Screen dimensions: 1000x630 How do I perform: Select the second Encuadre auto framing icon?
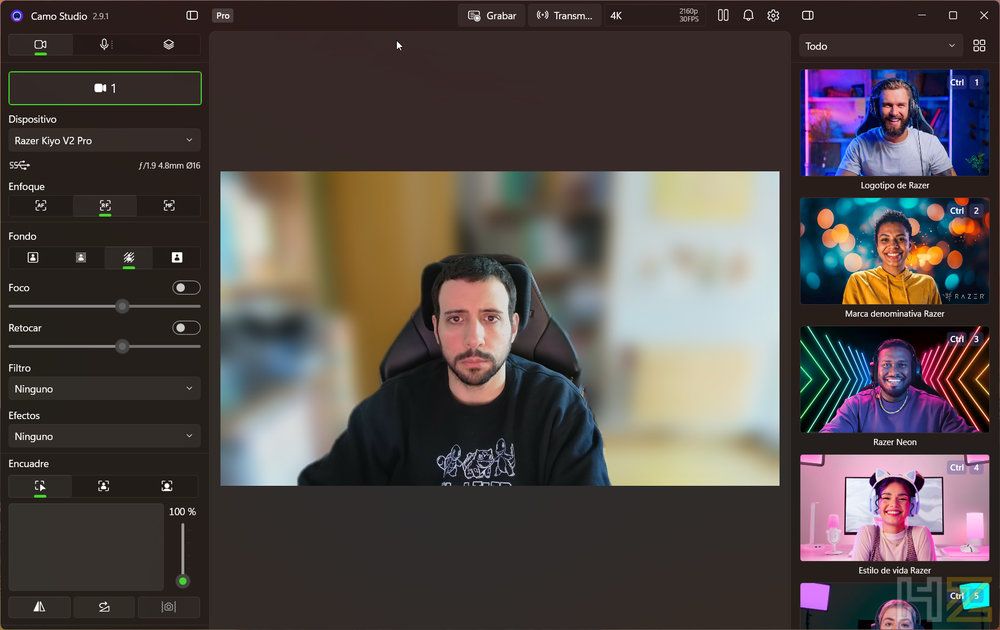tap(103, 487)
